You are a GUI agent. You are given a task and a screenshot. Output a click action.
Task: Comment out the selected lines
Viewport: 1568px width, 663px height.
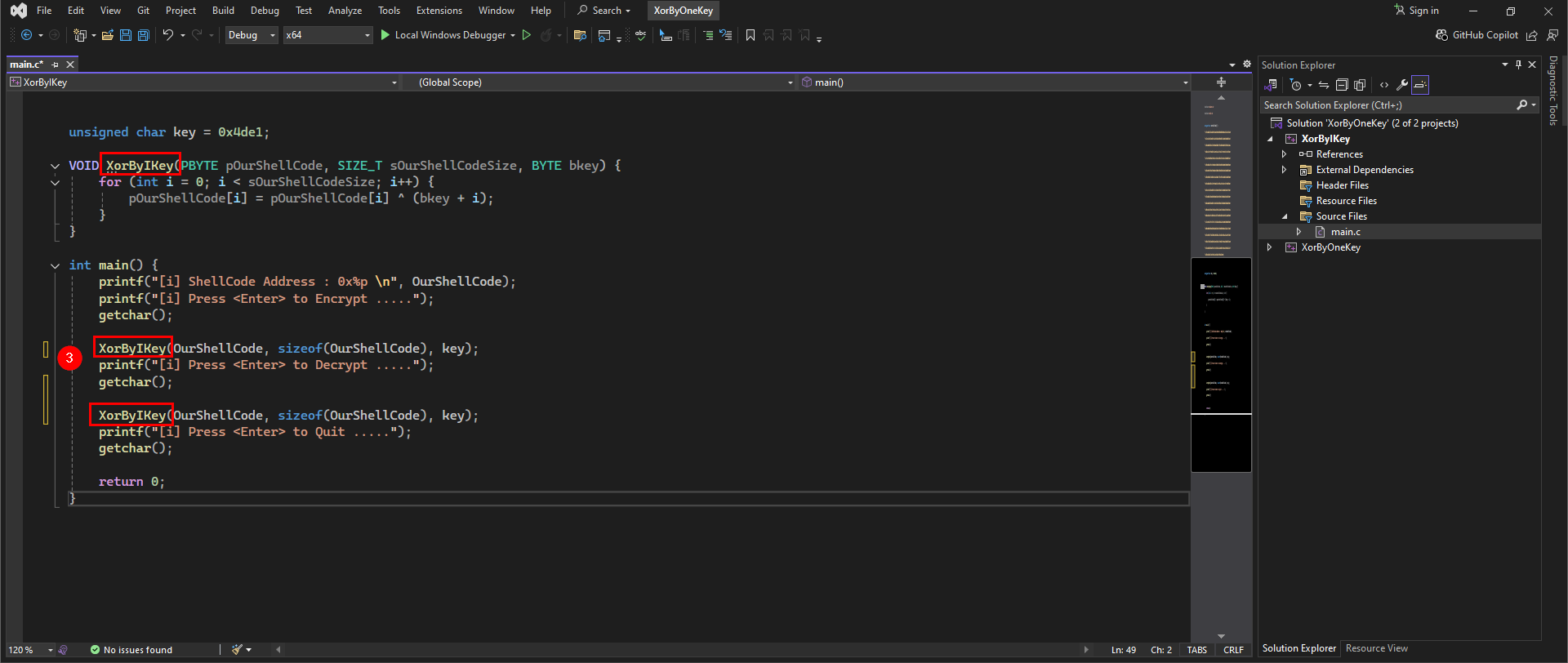coord(708,35)
